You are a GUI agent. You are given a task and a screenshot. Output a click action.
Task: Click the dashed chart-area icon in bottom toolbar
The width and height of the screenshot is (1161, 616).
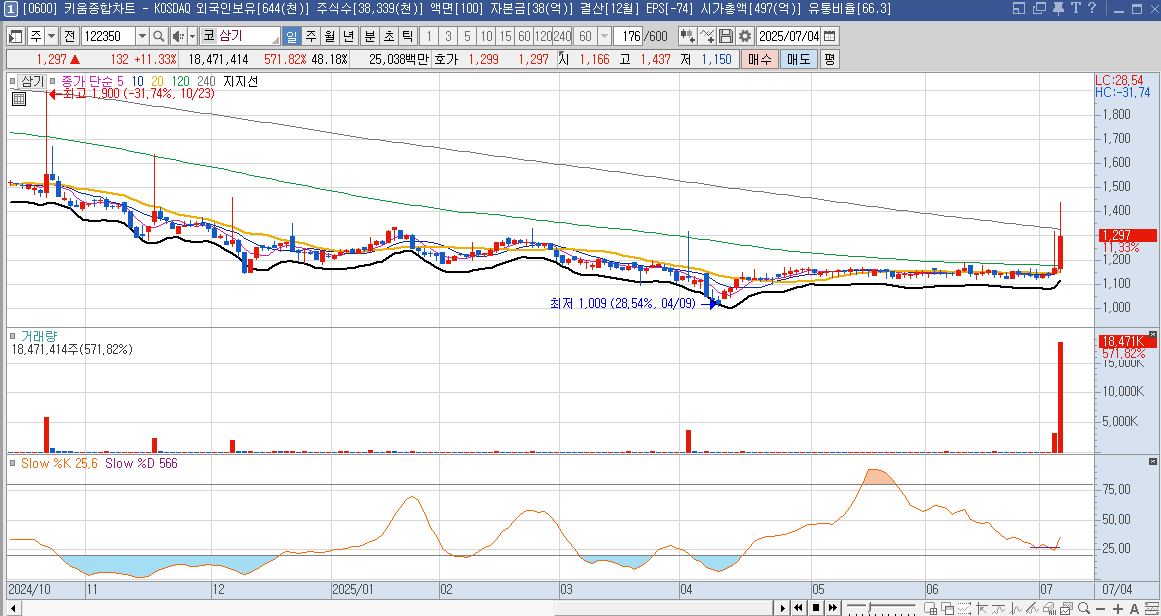(x=964, y=608)
